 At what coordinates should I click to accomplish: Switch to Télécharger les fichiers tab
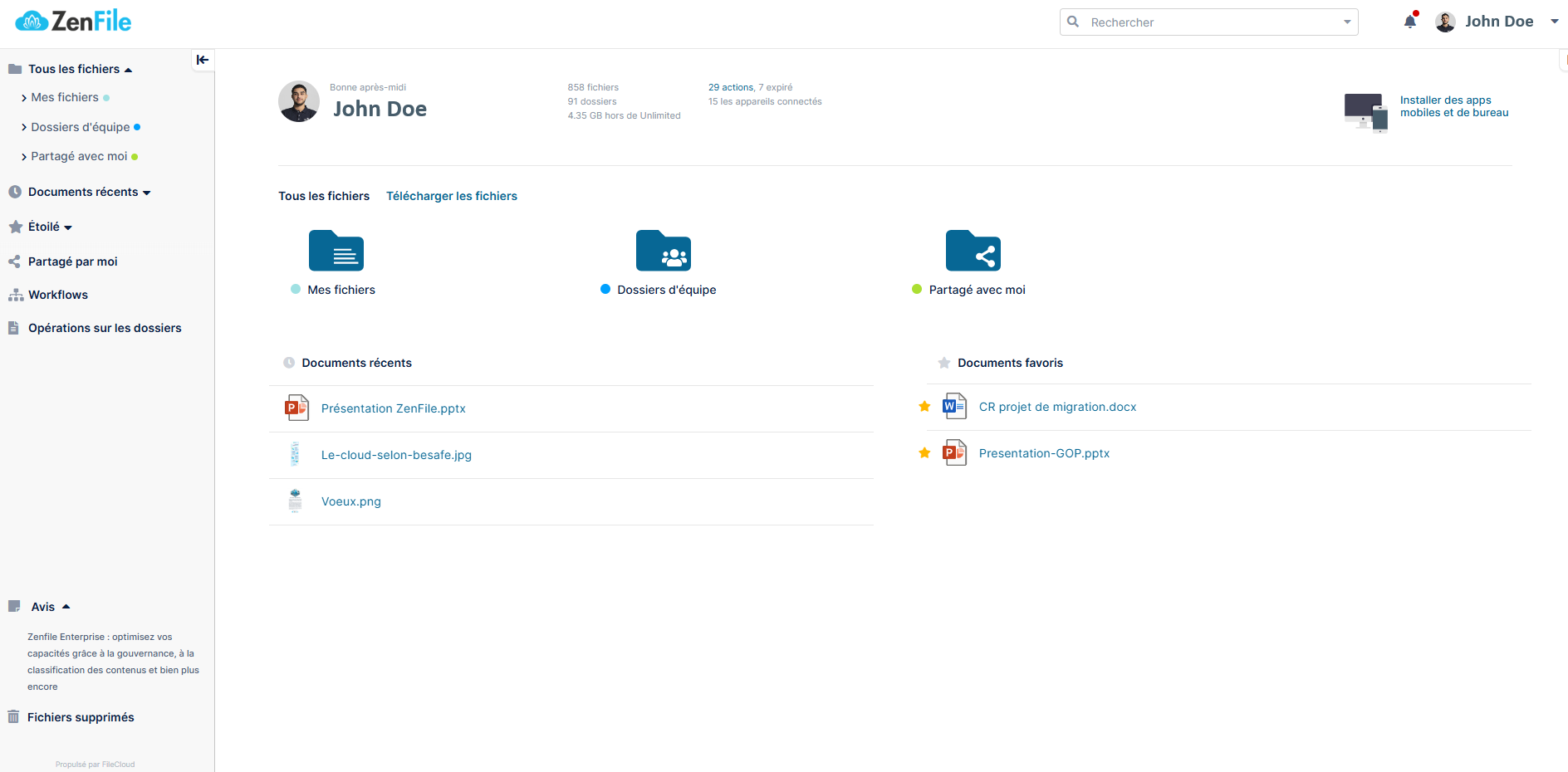452,196
